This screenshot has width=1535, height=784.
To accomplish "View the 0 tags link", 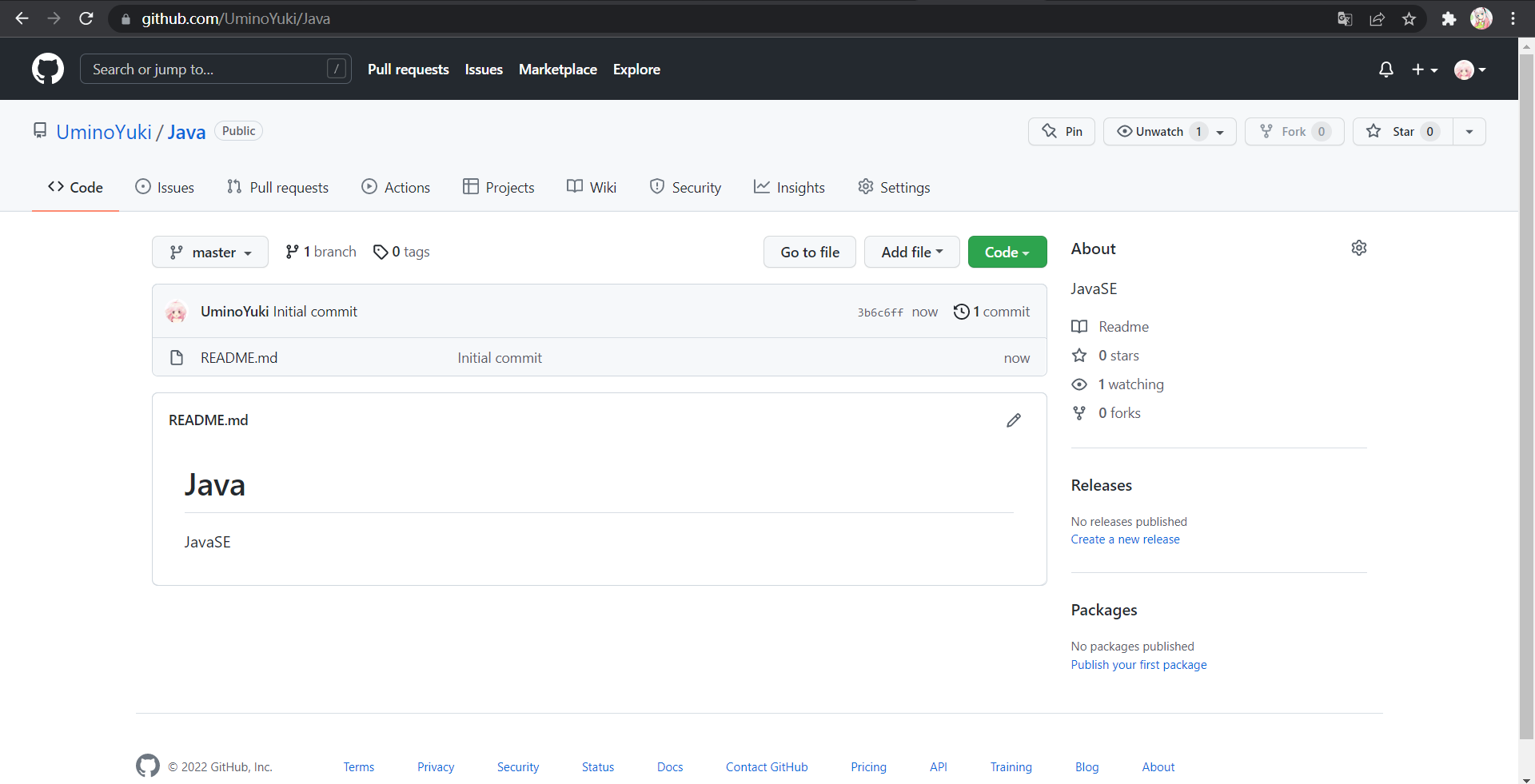I will 401,252.
